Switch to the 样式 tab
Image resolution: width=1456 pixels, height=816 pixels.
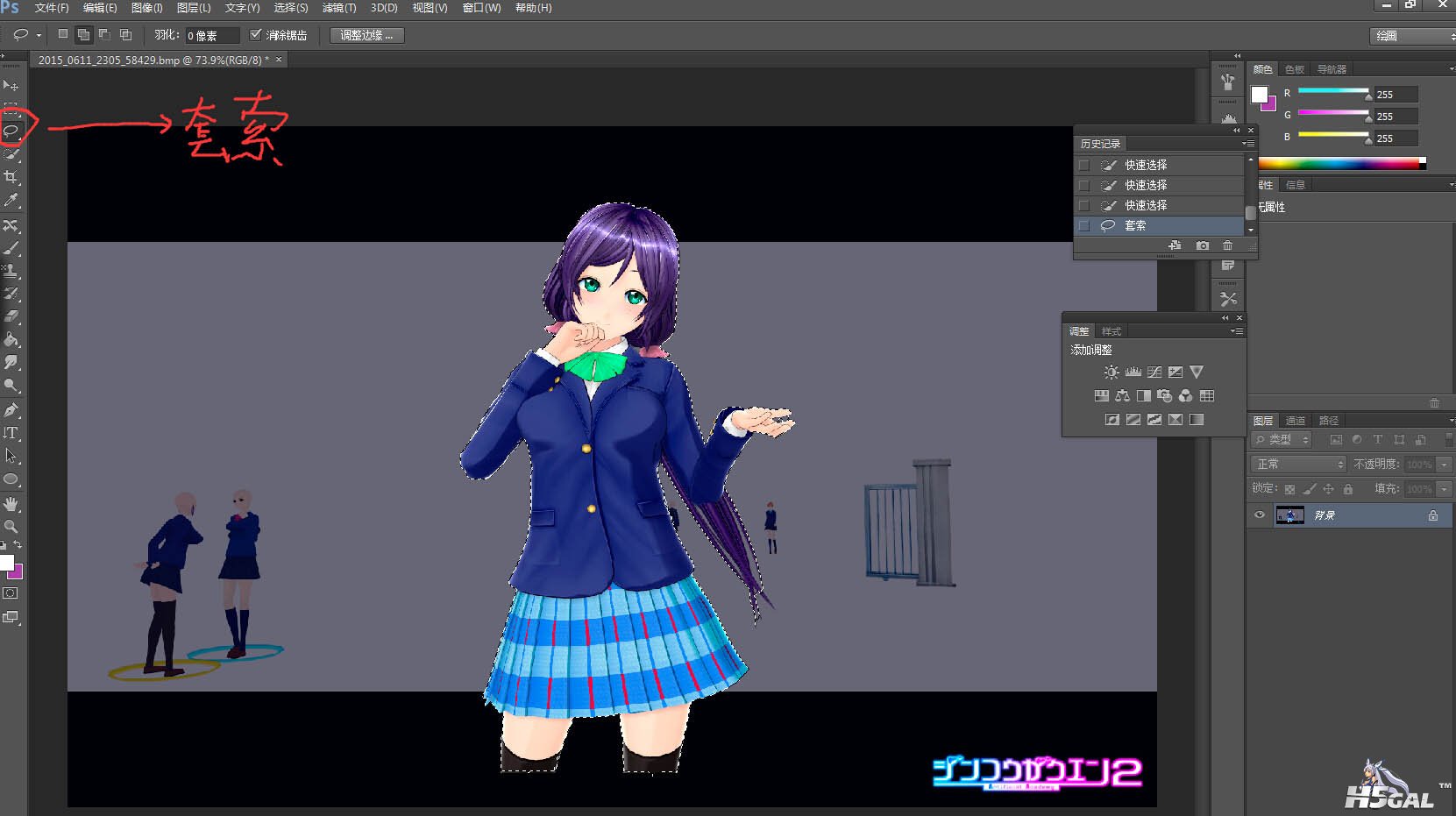[x=1112, y=331]
